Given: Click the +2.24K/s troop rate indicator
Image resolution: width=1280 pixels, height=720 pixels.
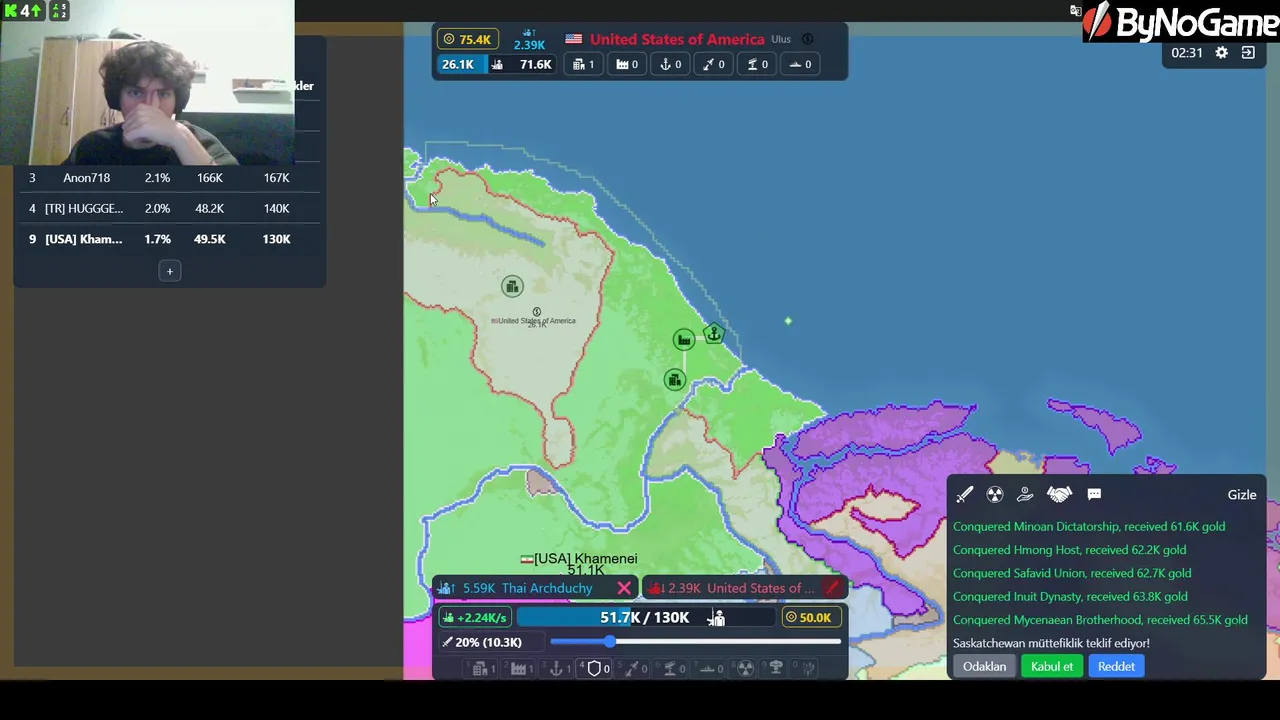Looking at the screenshot, I should (474, 618).
